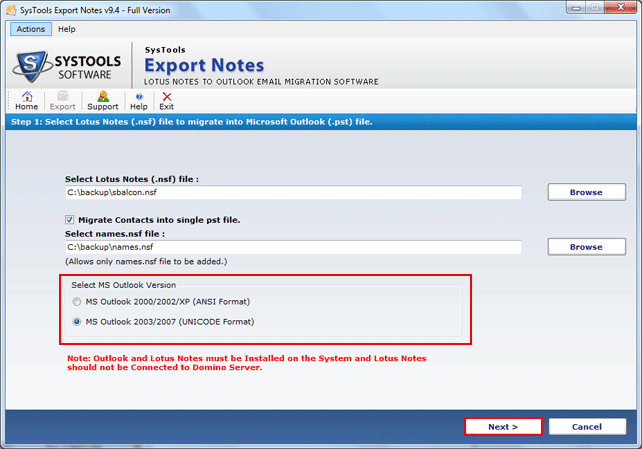642x449 pixels.
Task: Minimize the Export Notes window
Action: (576, 8)
